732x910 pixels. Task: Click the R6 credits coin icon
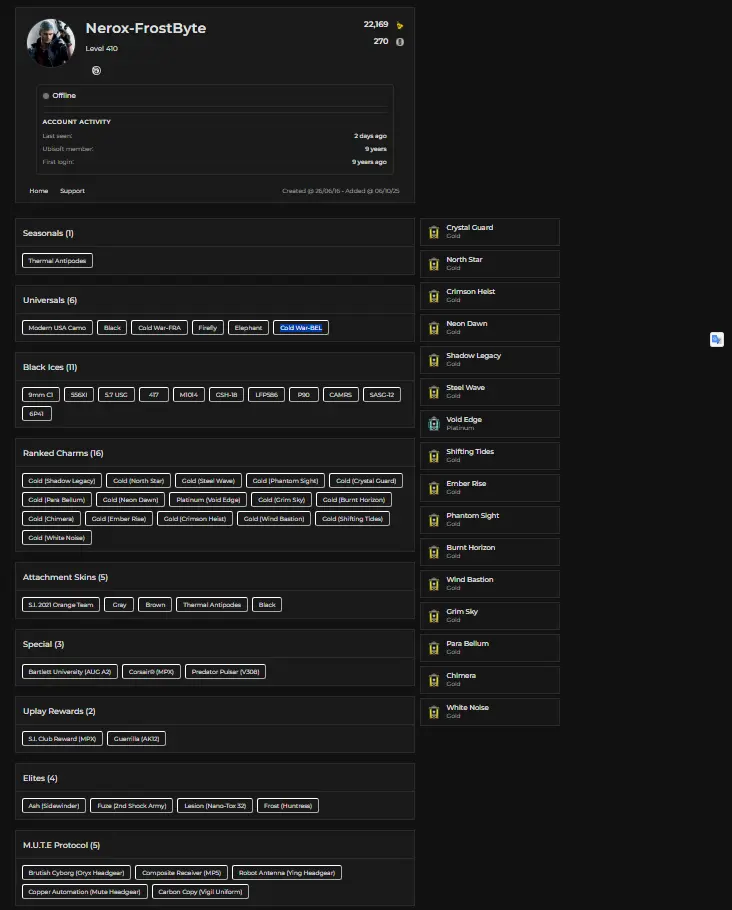pos(400,42)
